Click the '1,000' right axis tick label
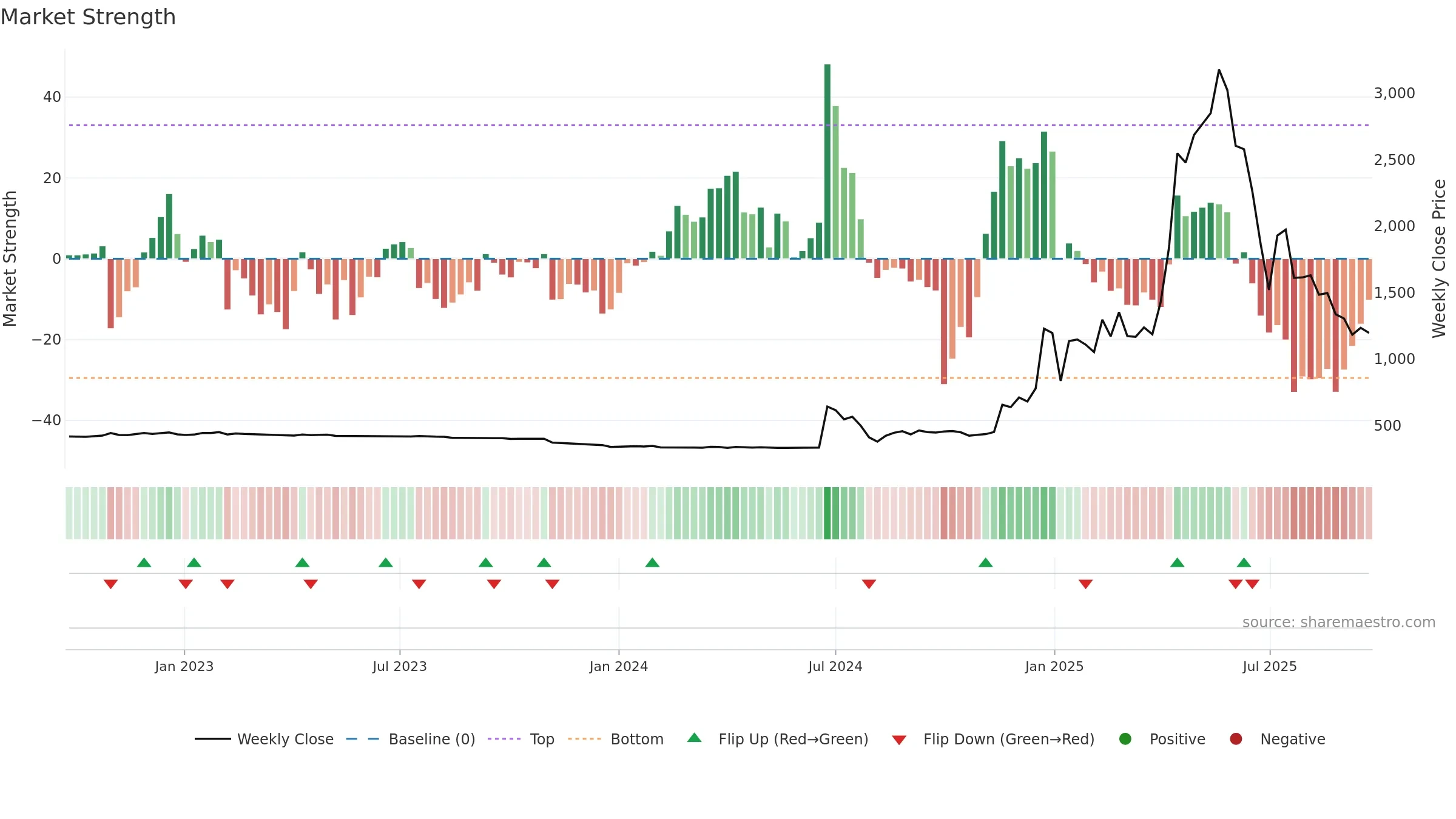The image size is (1456, 819). tap(1394, 359)
